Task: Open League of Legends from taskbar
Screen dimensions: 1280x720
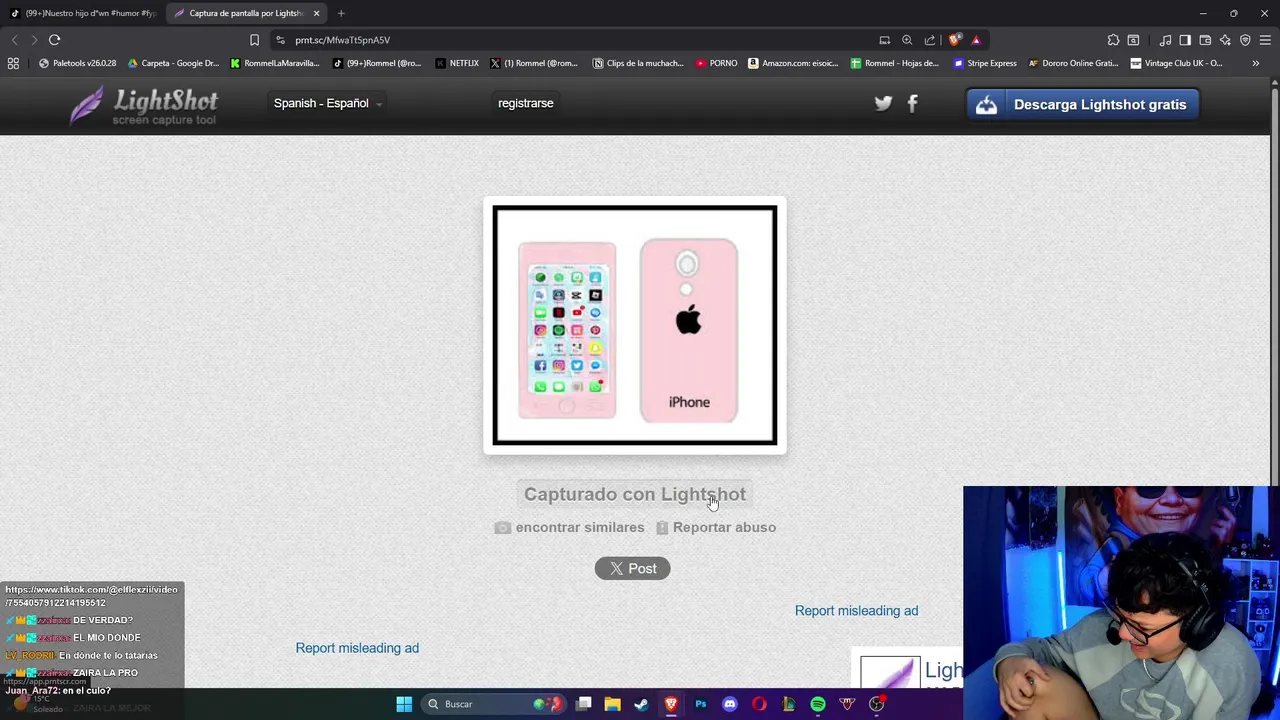Action: click(788, 704)
